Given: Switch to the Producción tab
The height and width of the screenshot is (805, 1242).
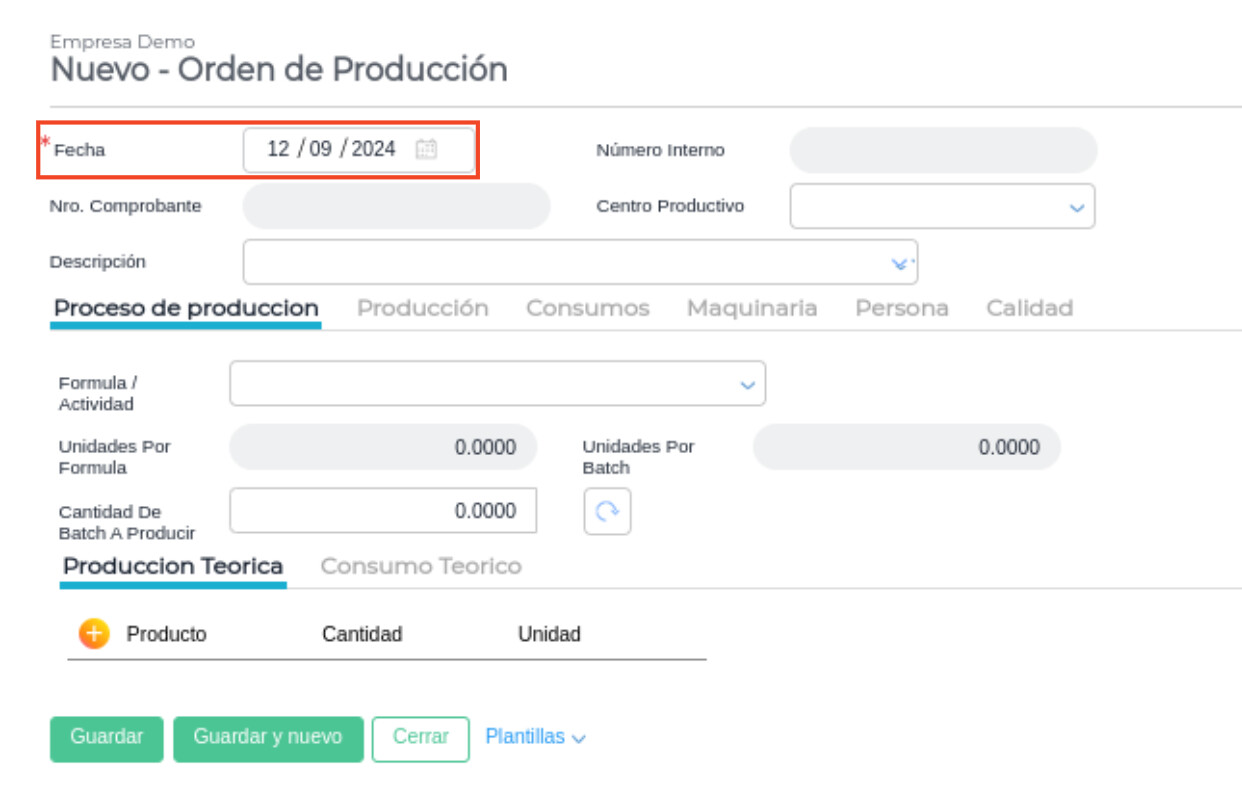Looking at the screenshot, I should [x=422, y=308].
